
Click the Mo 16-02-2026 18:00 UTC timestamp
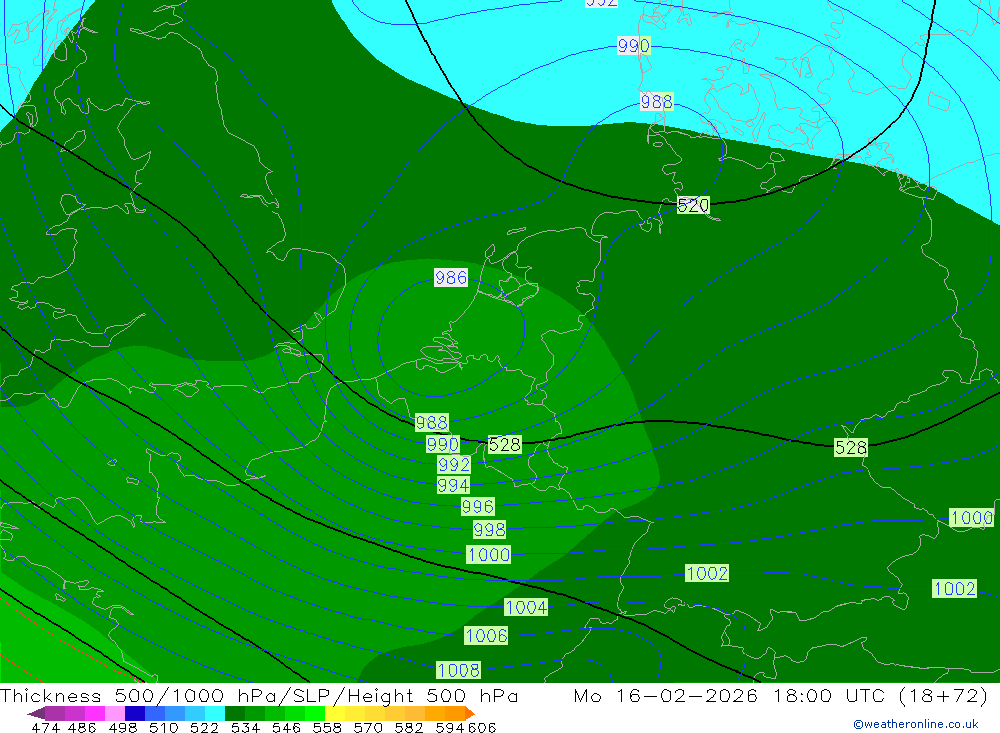point(780,696)
